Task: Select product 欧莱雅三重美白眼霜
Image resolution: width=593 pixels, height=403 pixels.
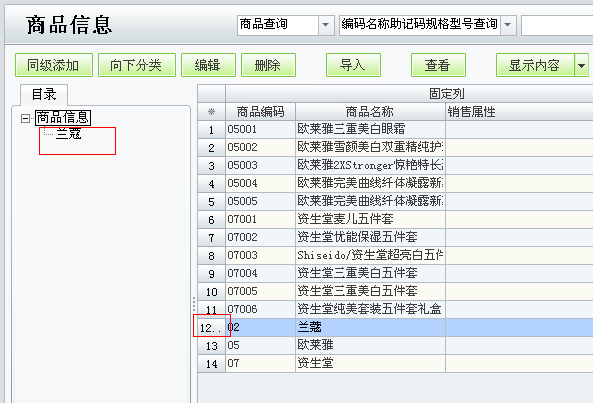Action: 370,129
